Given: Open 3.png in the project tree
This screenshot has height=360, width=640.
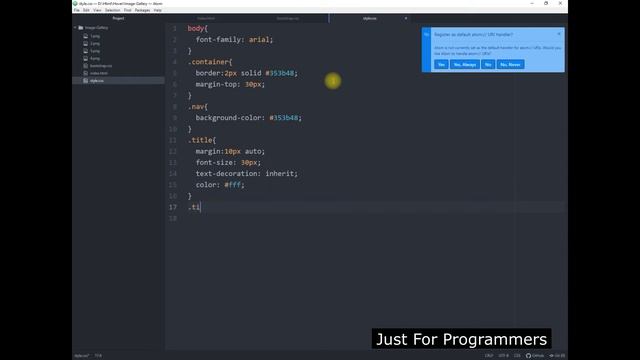Looking at the screenshot, I should pos(95,51).
